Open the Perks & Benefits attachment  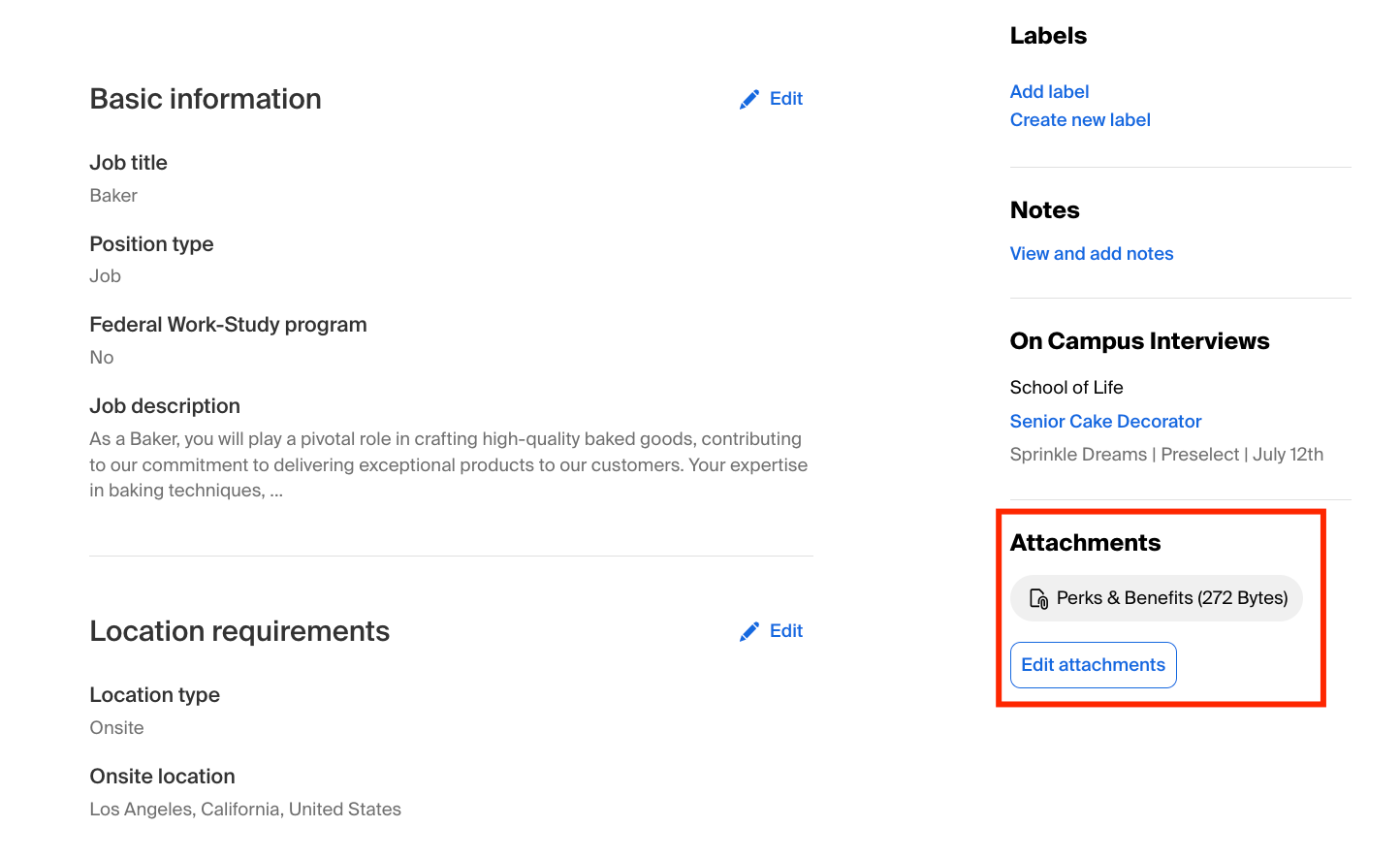pyautogui.click(x=1171, y=598)
